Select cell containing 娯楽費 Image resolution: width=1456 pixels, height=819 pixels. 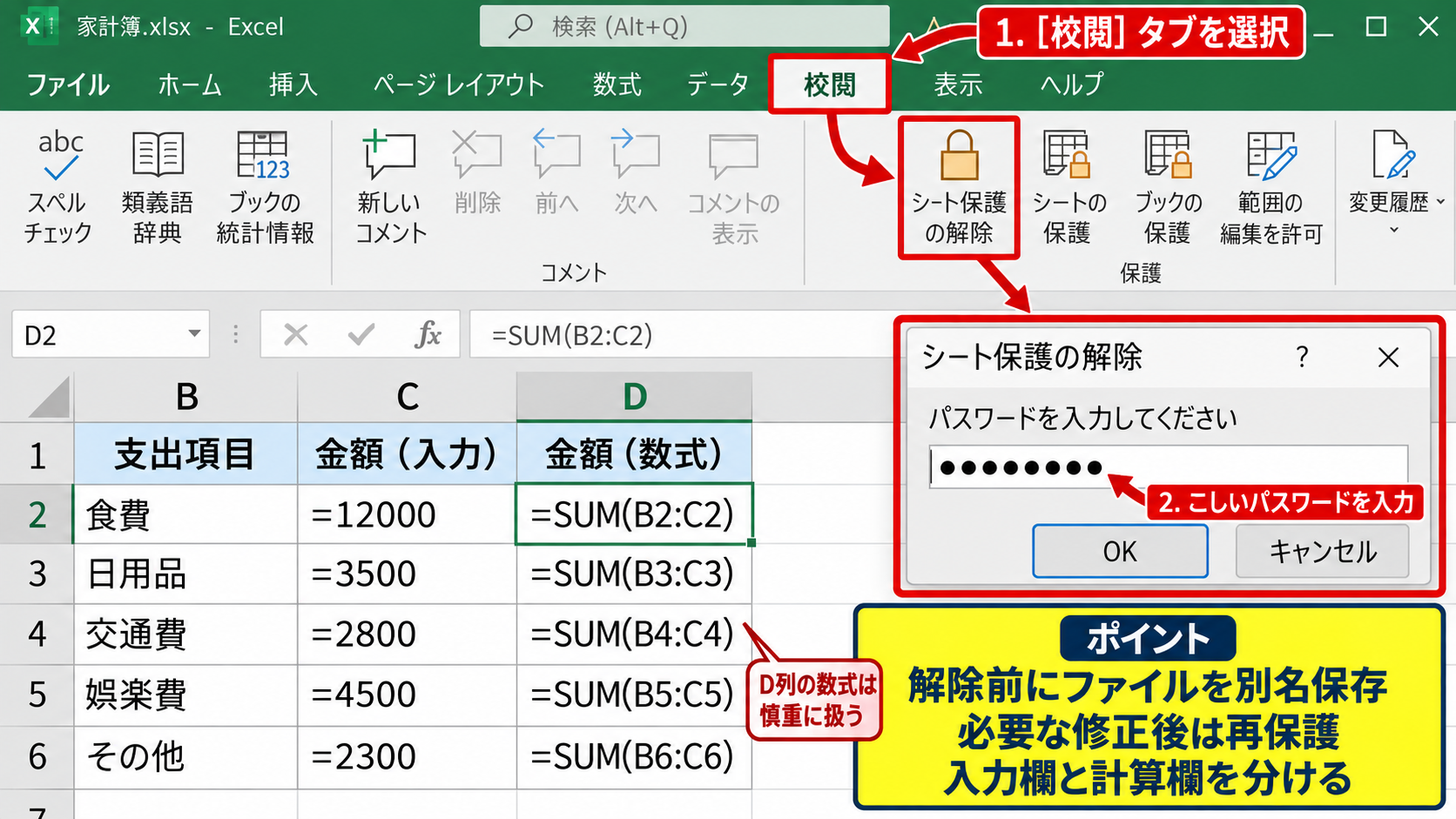pyautogui.click(x=185, y=695)
